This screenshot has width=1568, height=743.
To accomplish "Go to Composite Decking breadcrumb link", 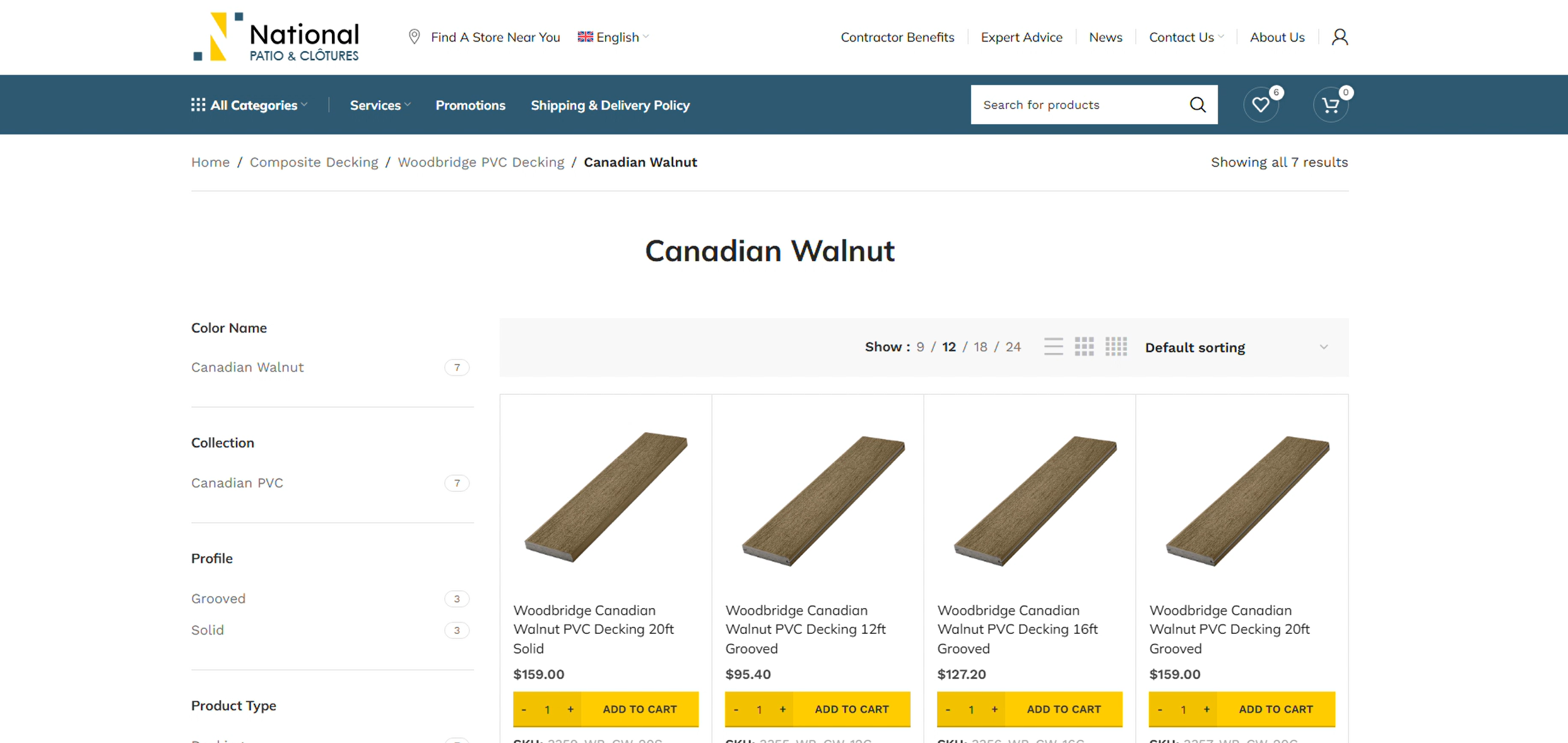I will tap(314, 162).
